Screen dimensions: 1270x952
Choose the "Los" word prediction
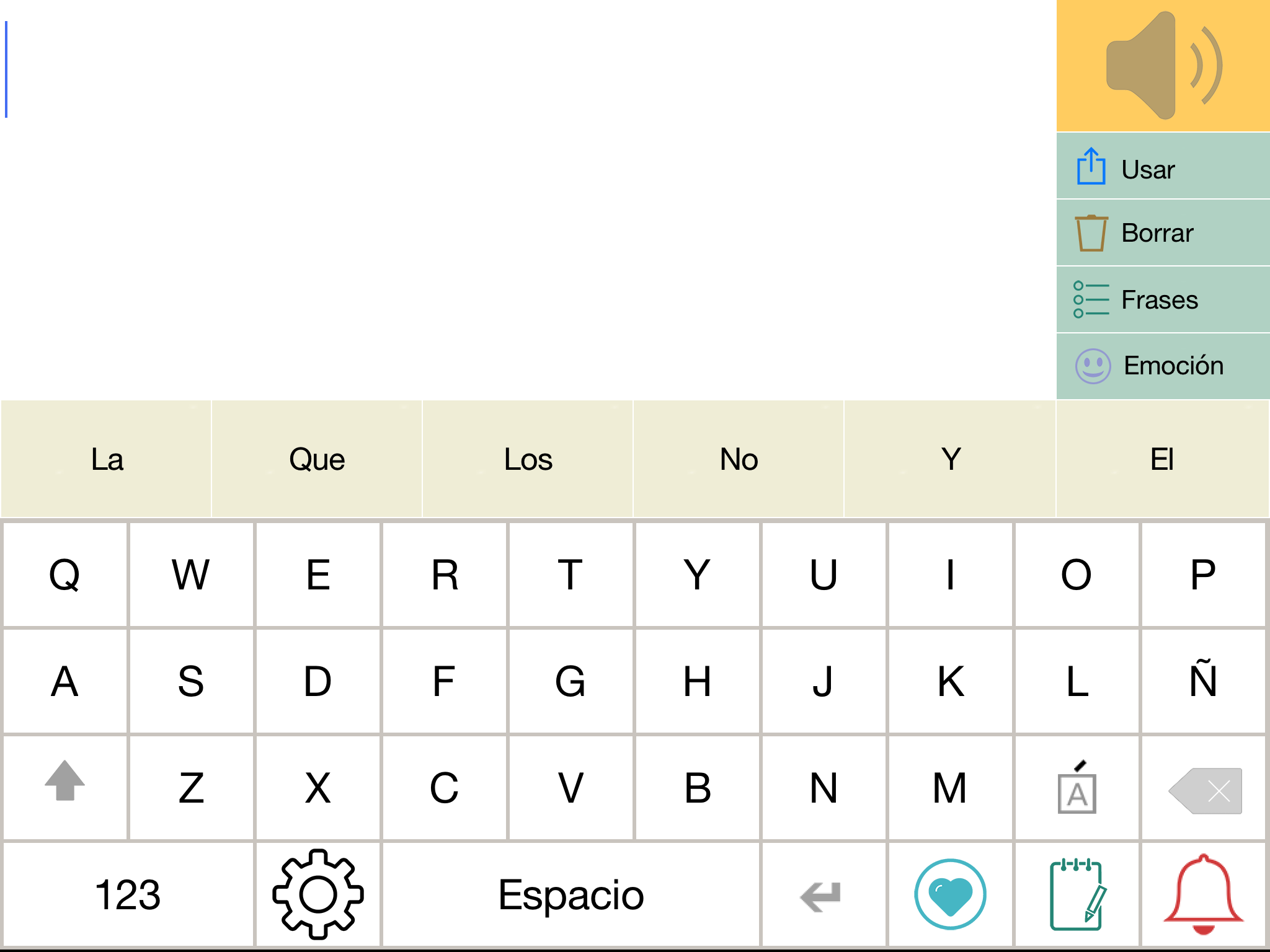pos(528,459)
